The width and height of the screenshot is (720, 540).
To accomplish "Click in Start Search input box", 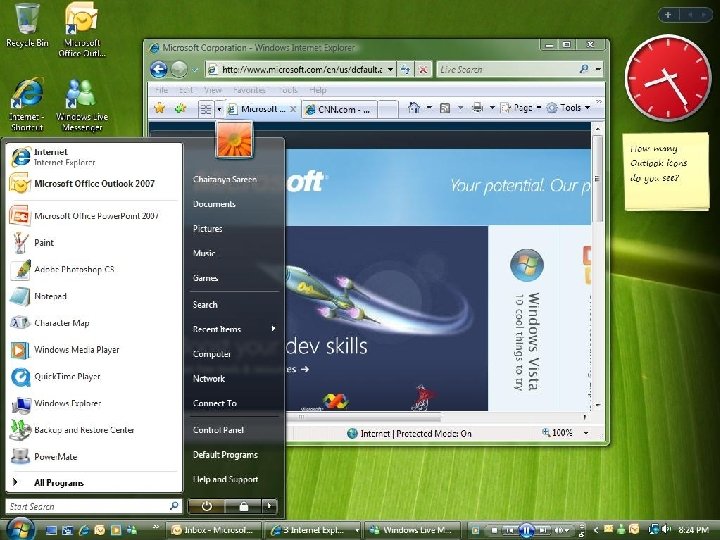I will click(x=94, y=506).
